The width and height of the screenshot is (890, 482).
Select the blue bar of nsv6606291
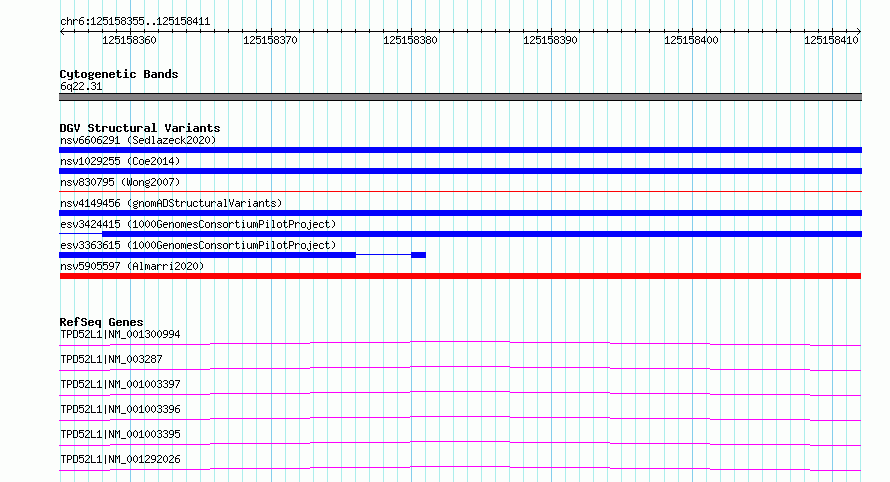click(460, 150)
